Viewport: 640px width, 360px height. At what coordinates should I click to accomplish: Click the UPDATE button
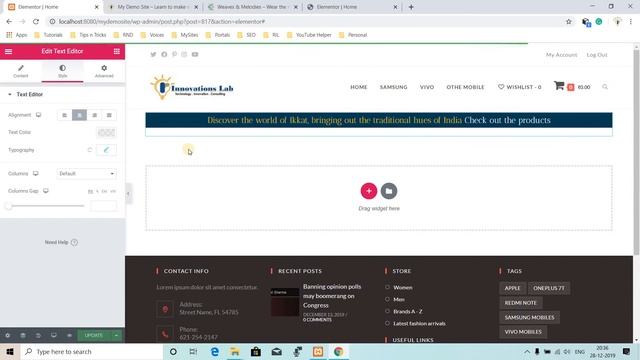(94, 336)
